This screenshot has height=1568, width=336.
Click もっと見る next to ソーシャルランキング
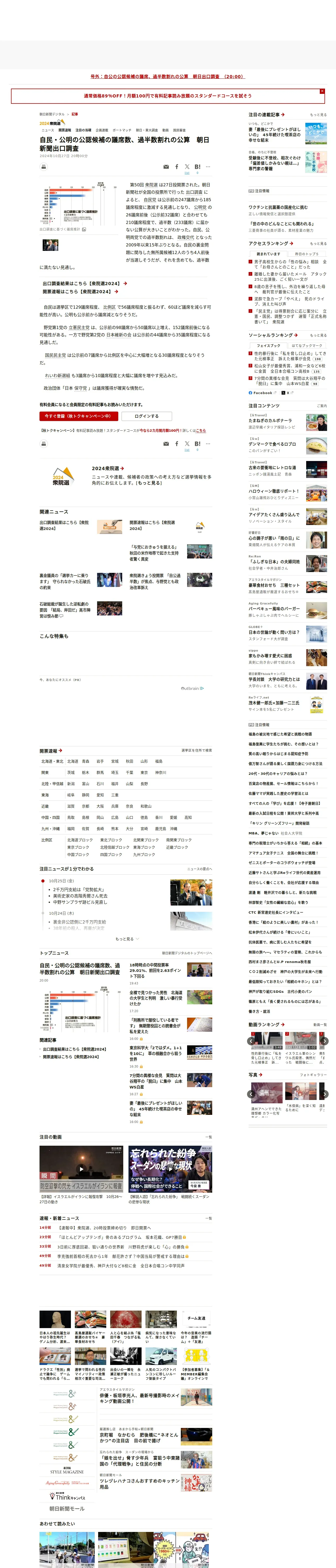click(x=318, y=335)
